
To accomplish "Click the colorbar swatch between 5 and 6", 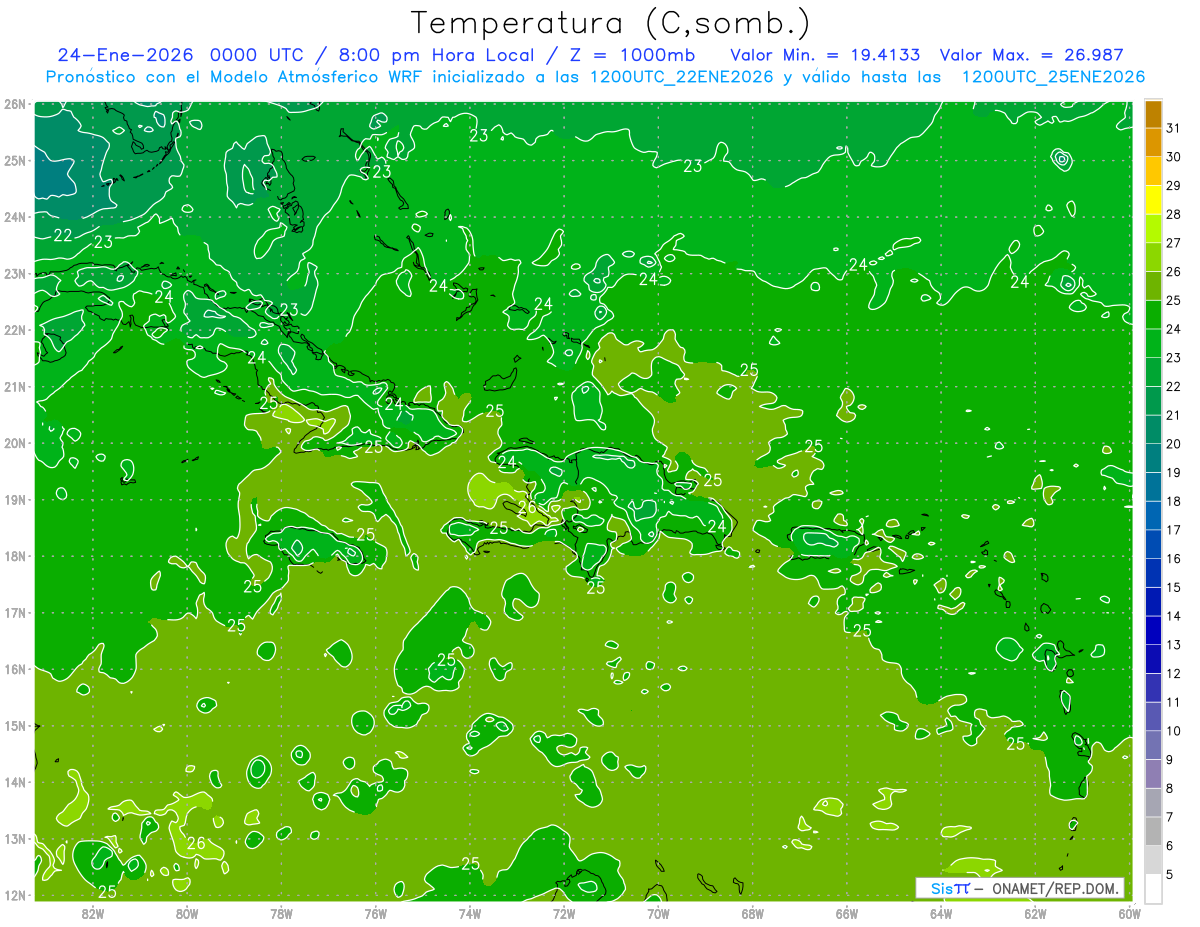I will click(1153, 860).
